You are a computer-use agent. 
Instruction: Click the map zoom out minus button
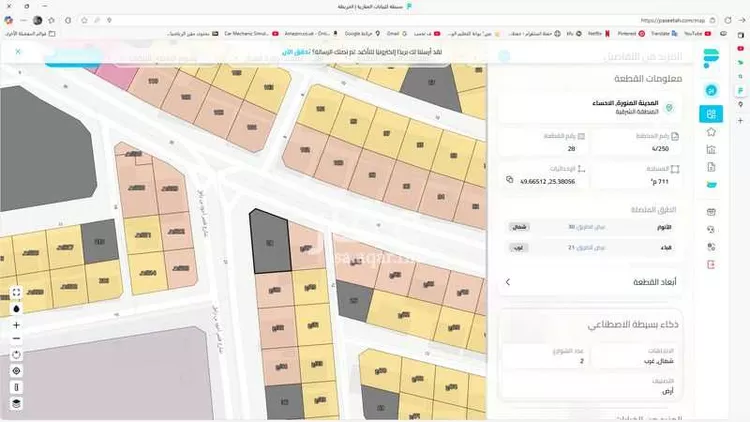pos(16,340)
